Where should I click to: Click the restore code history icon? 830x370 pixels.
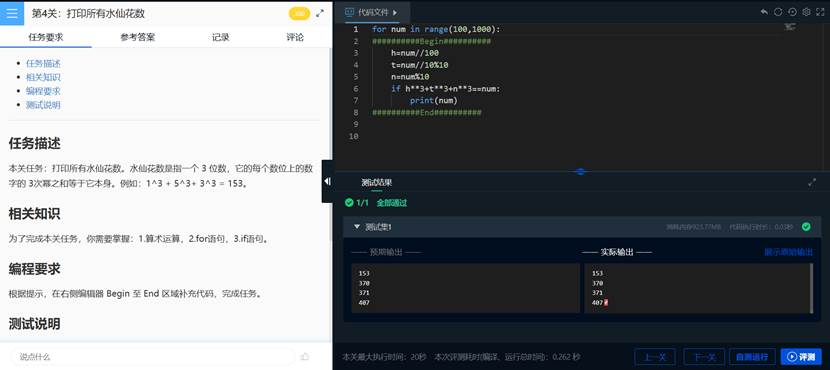[792, 12]
